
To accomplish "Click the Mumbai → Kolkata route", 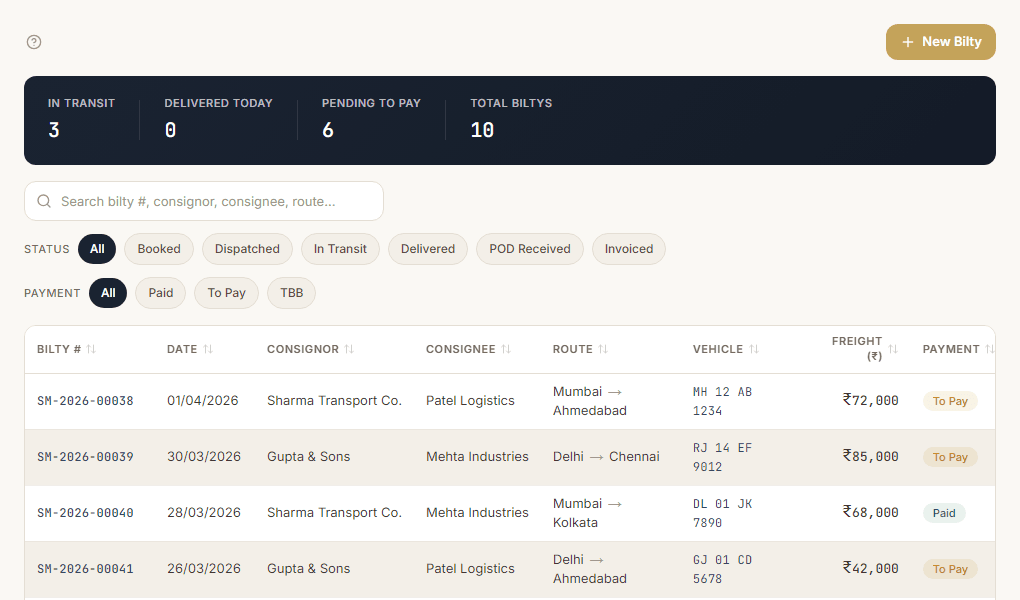I will coord(587,513).
